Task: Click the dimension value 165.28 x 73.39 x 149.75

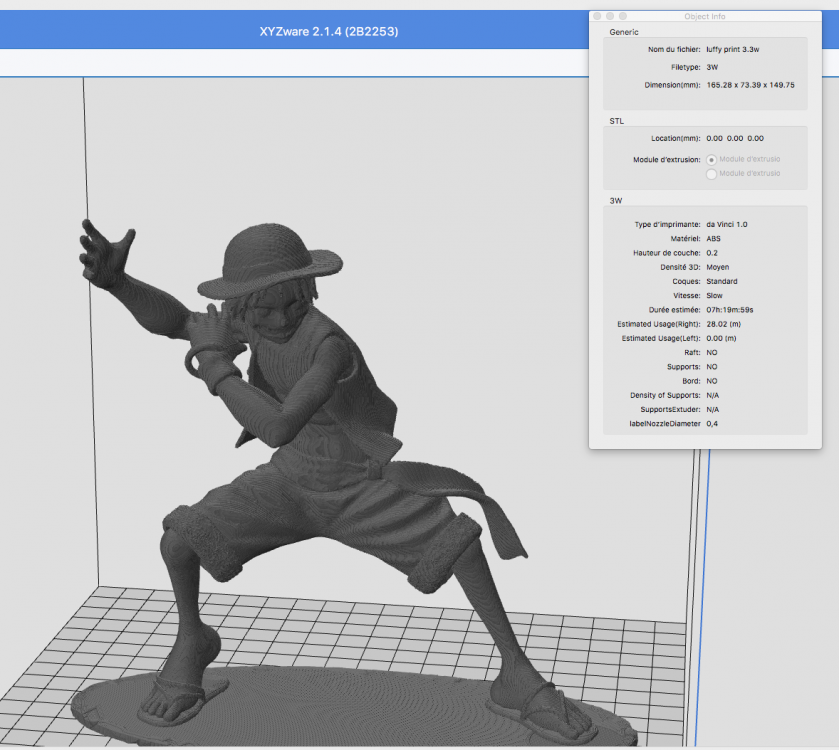Action: [750, 85]
